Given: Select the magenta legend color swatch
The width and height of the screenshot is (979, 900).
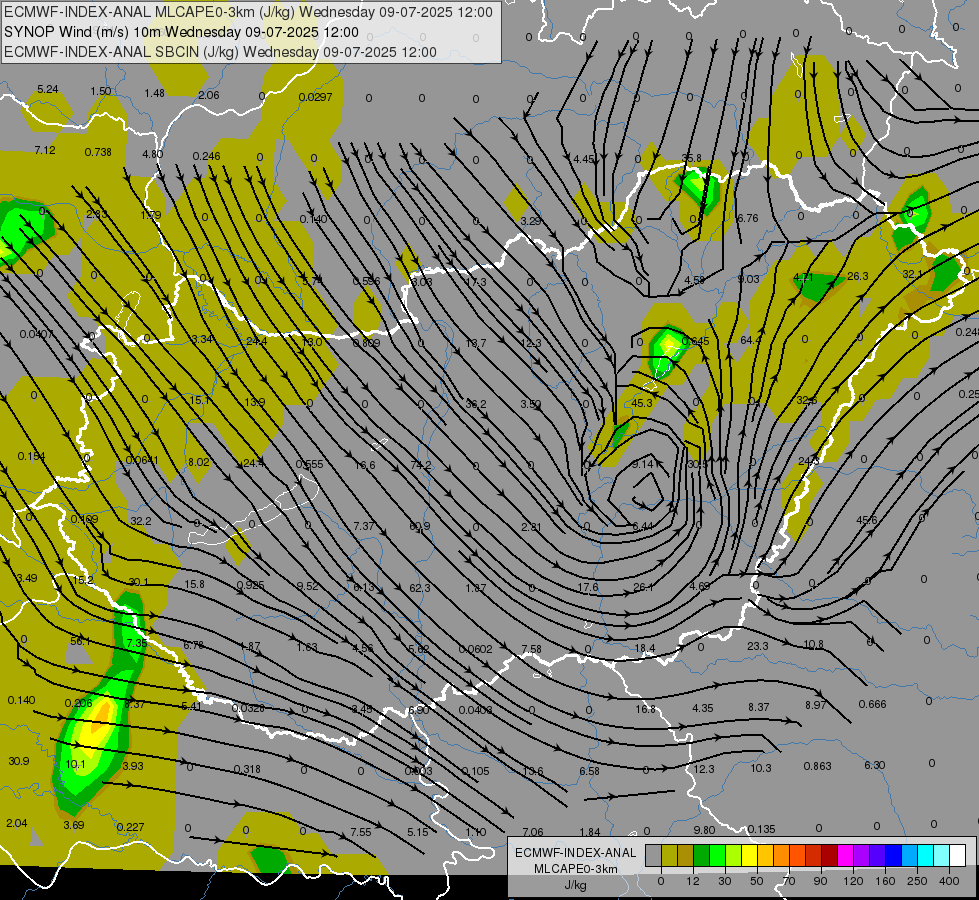Looking at the screenshot, I should tap(845, 855).
